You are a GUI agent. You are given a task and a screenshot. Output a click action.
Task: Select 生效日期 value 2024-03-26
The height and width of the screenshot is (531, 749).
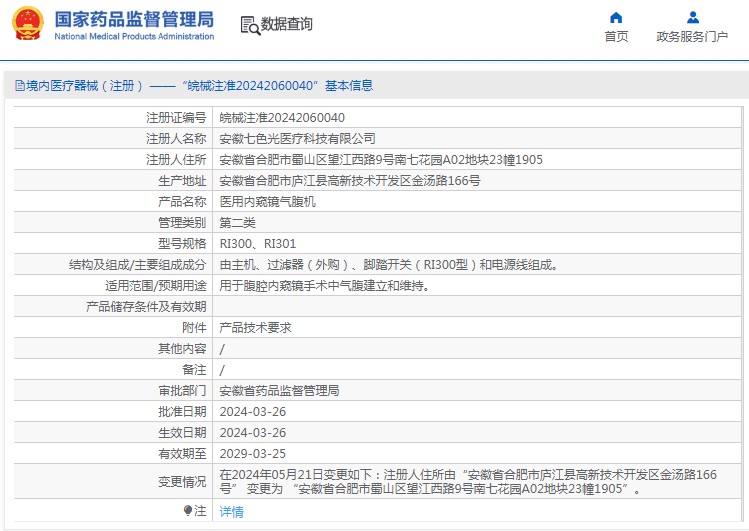click(253, 433)
